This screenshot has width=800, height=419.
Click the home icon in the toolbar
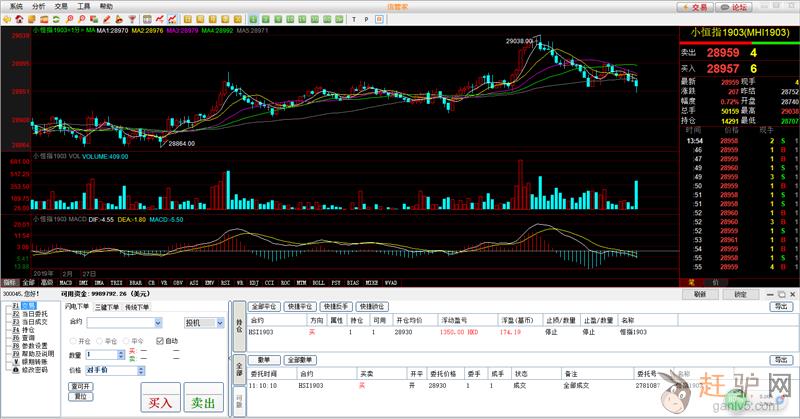[19, 19]
